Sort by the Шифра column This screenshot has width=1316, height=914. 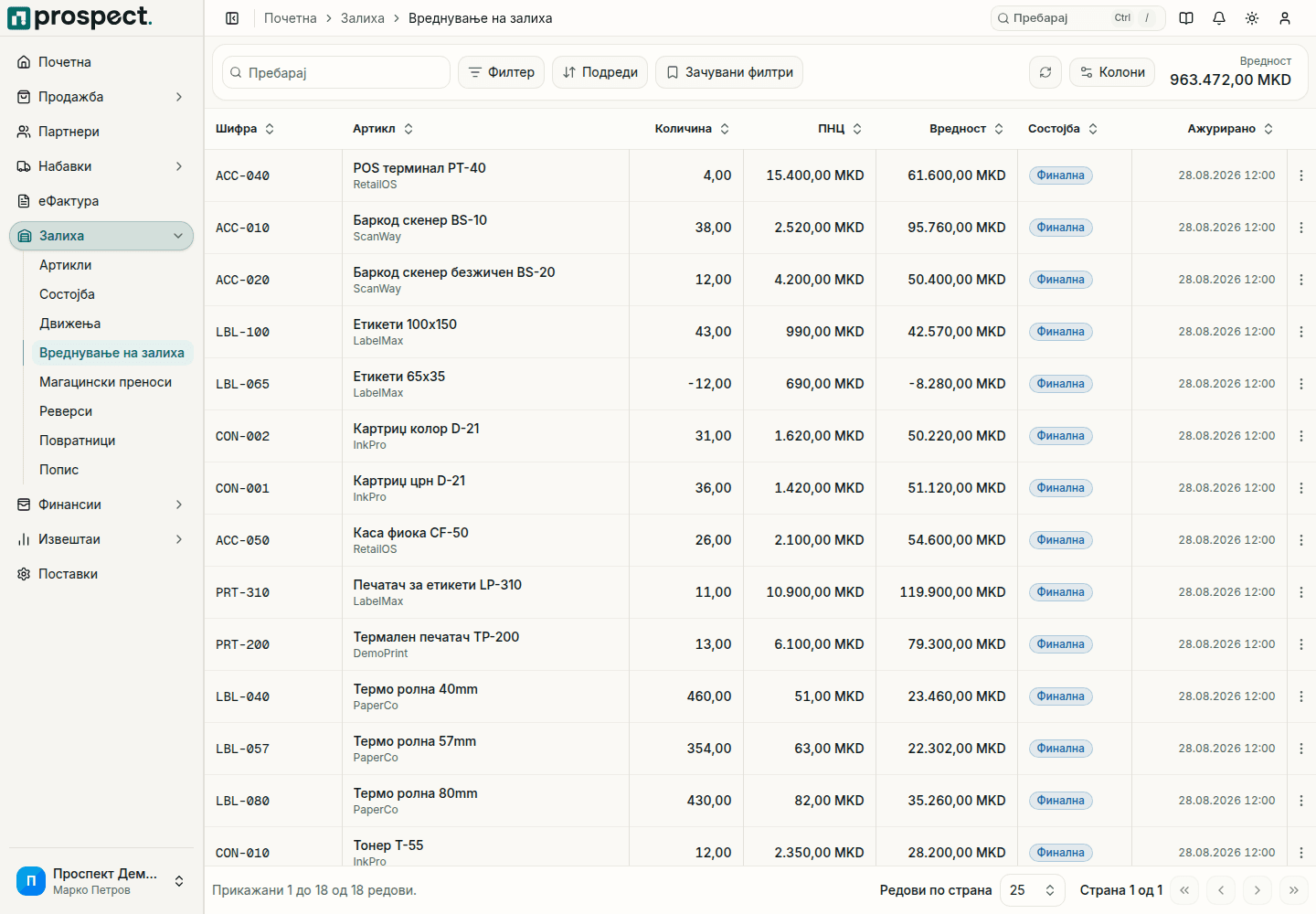tap(245, 129)
